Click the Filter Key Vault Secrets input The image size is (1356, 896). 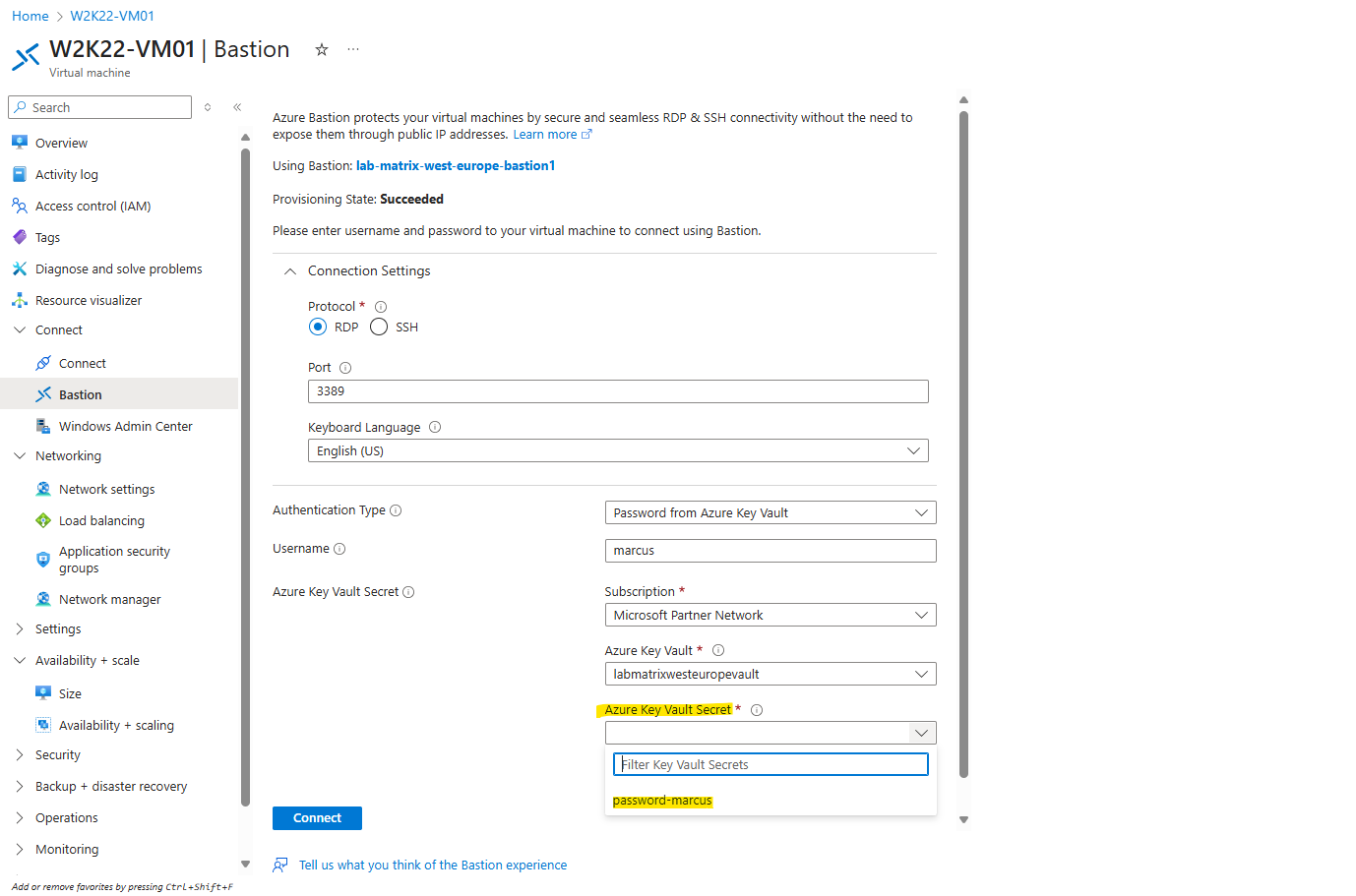click(x=770, y=764)
